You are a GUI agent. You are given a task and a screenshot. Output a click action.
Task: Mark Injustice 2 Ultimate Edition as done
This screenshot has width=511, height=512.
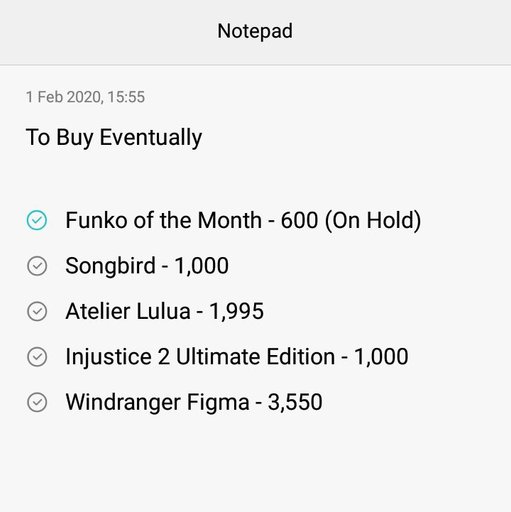click(37, 357)
